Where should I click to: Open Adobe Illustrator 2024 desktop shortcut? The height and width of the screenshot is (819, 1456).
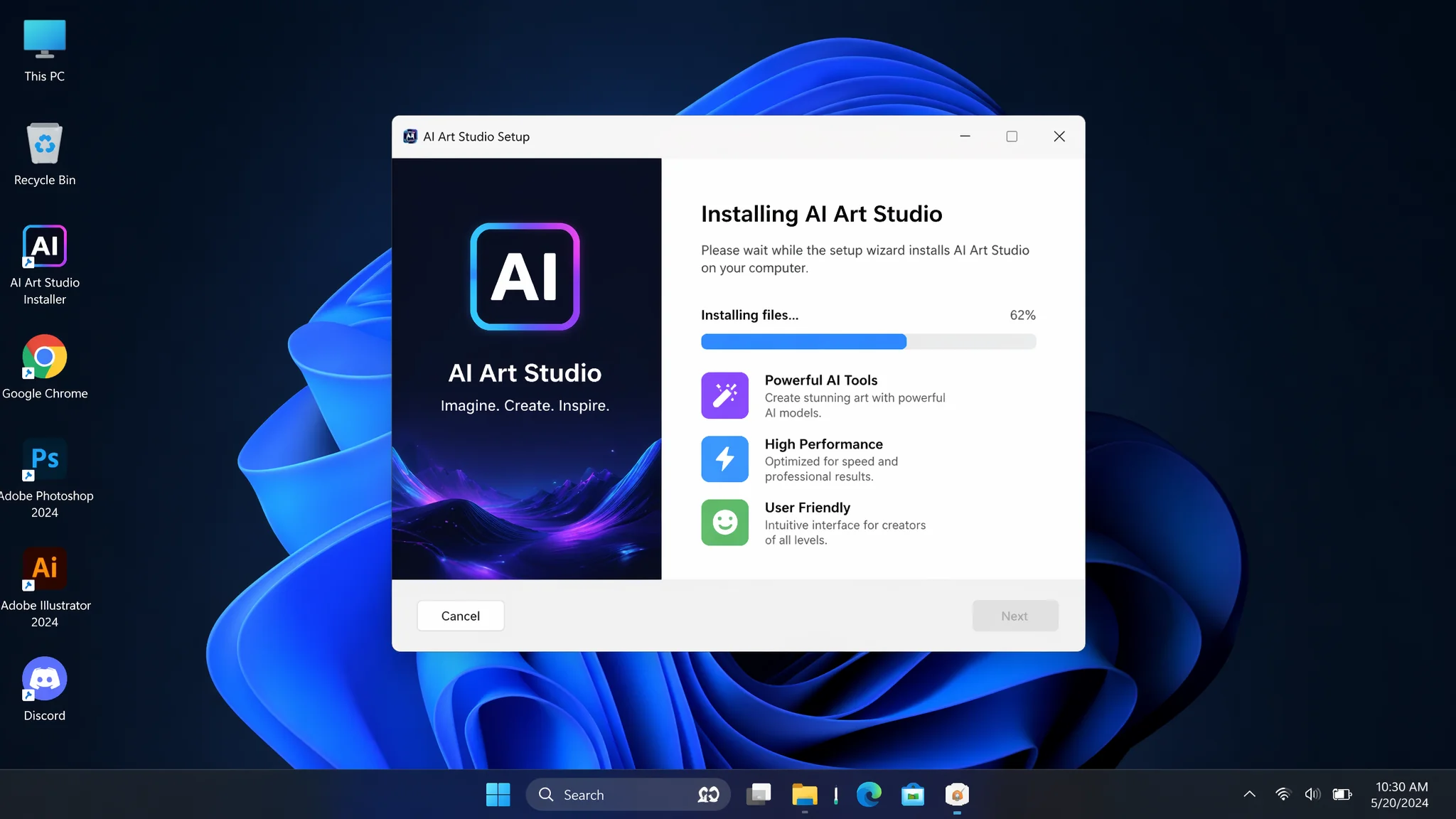(45, 587)
